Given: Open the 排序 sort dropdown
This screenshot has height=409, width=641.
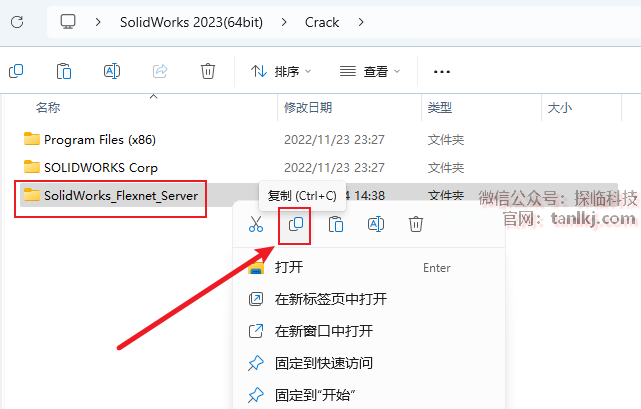Looking at the screenshot, I should [281, 72].
